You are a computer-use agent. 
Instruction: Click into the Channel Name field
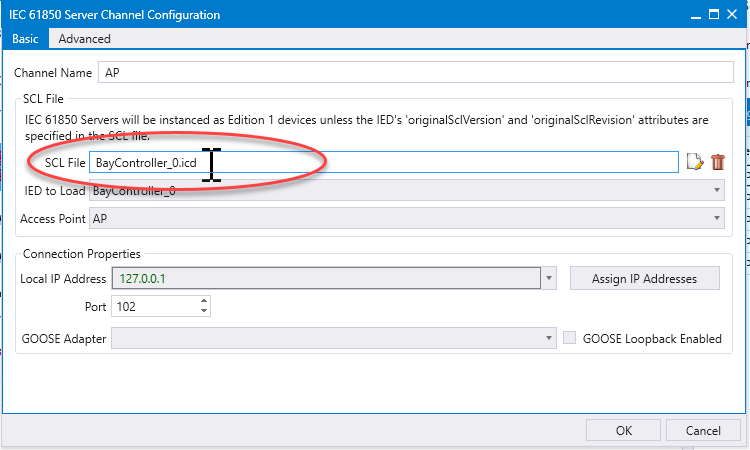coord(414,73)
